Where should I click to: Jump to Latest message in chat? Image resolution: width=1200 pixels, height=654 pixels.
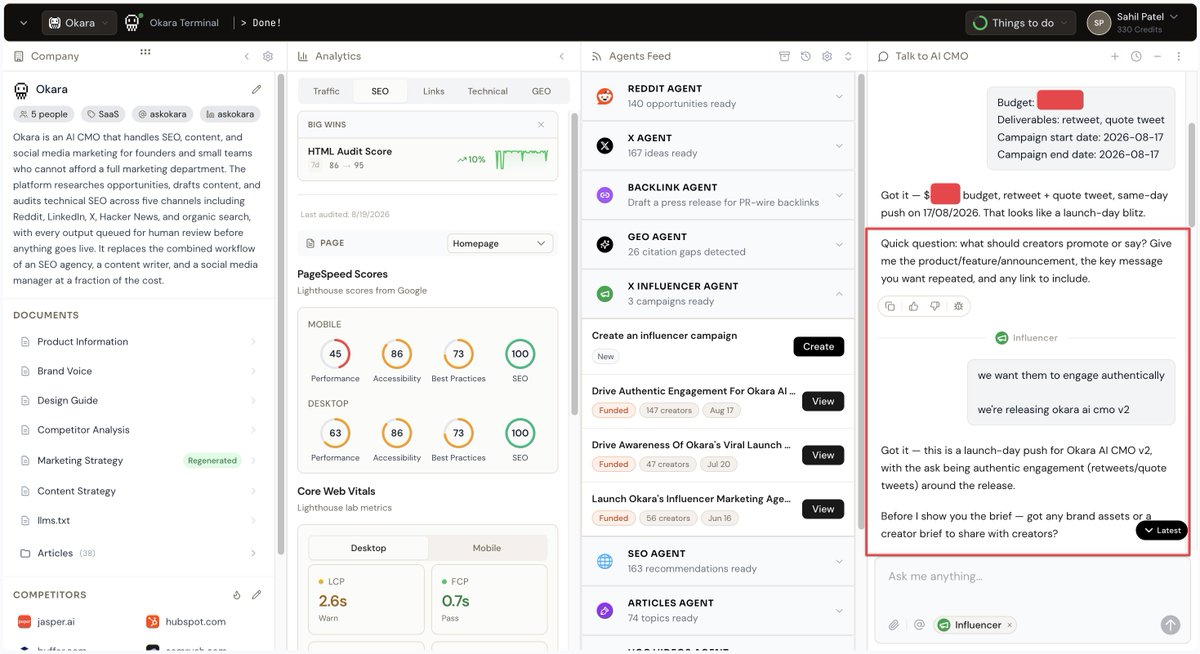pyautogui.click(x=1162, y=530)
